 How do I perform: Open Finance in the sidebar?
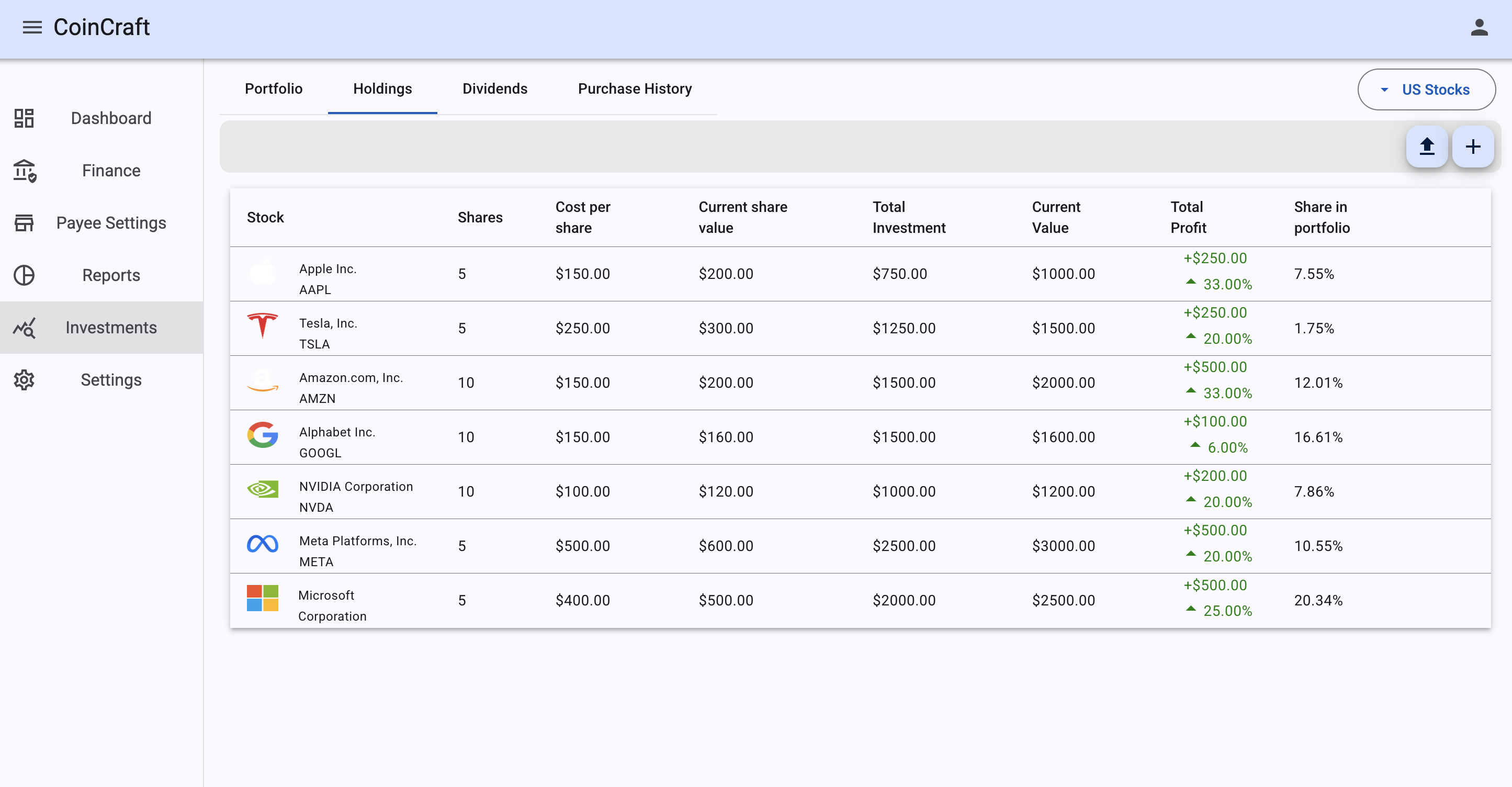tap(101, 170)
